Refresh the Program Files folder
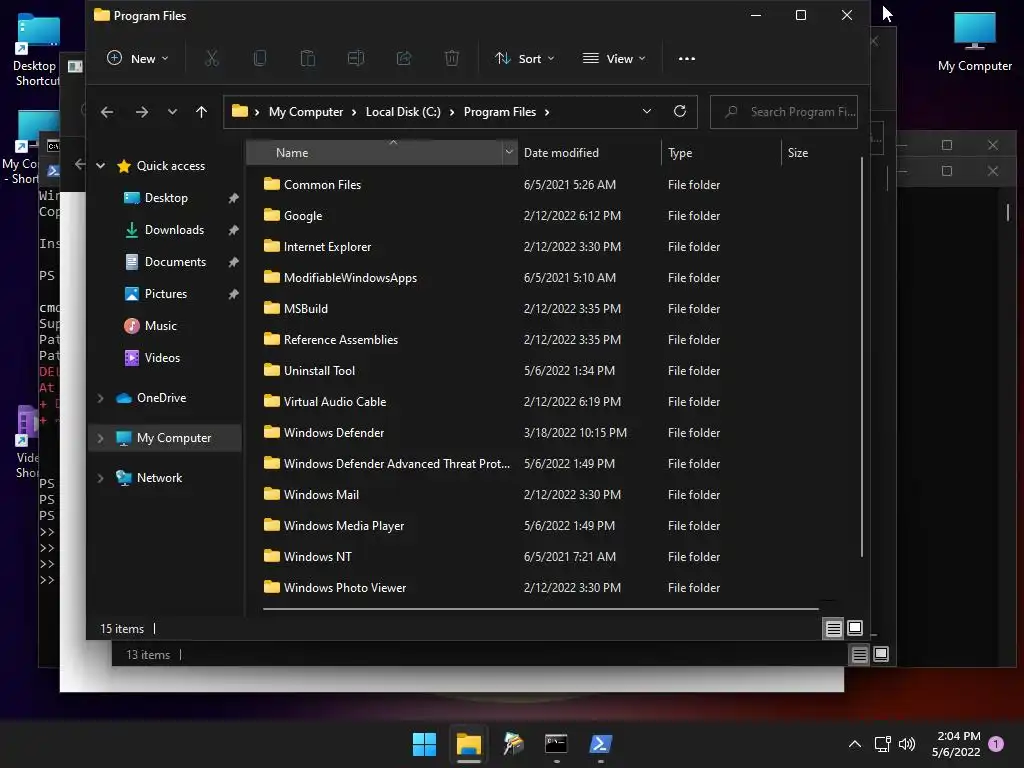Viewport: 1024px width, 768px height. pos(680,112)
